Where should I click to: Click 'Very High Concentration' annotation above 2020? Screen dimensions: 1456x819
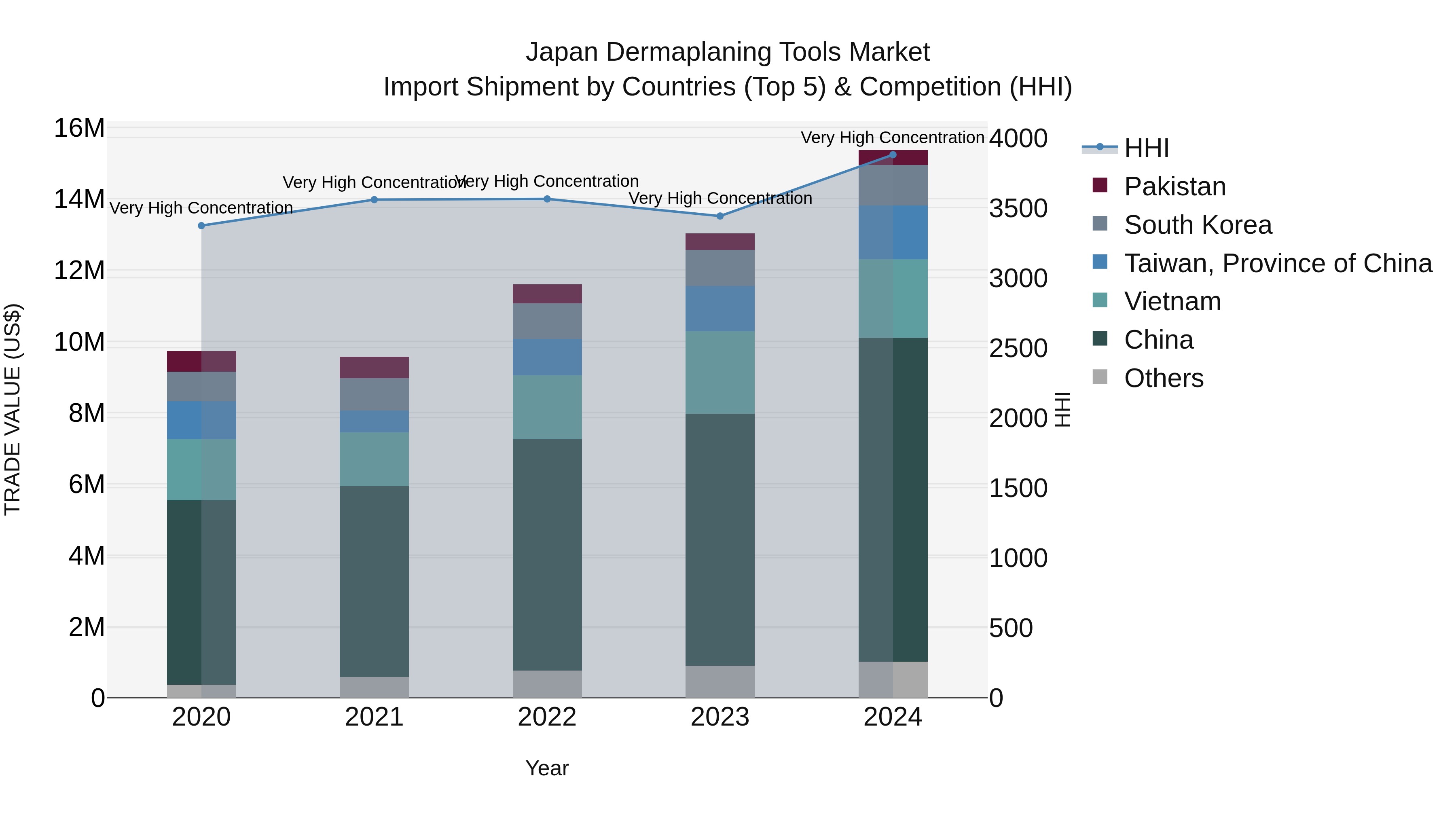(201, 209)
